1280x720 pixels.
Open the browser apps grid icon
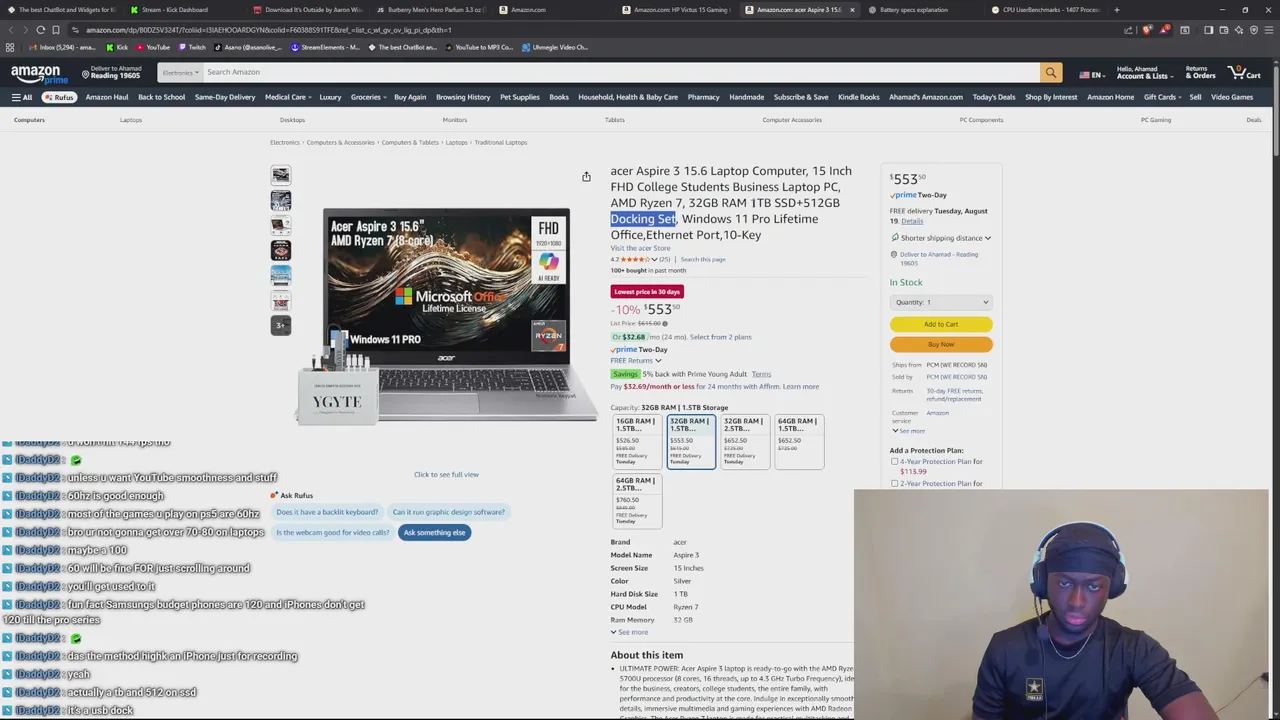[x=10, y=47]
